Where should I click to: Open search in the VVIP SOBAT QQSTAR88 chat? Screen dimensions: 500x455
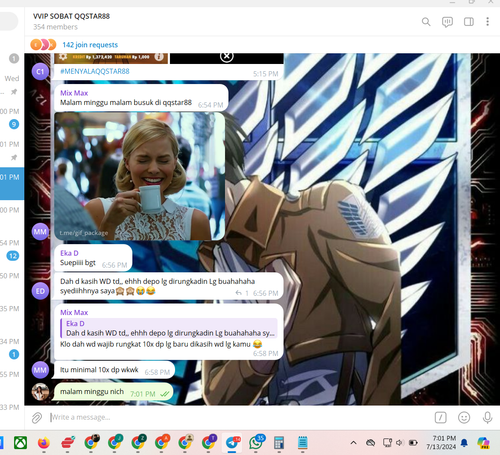(x=426, y=22)
